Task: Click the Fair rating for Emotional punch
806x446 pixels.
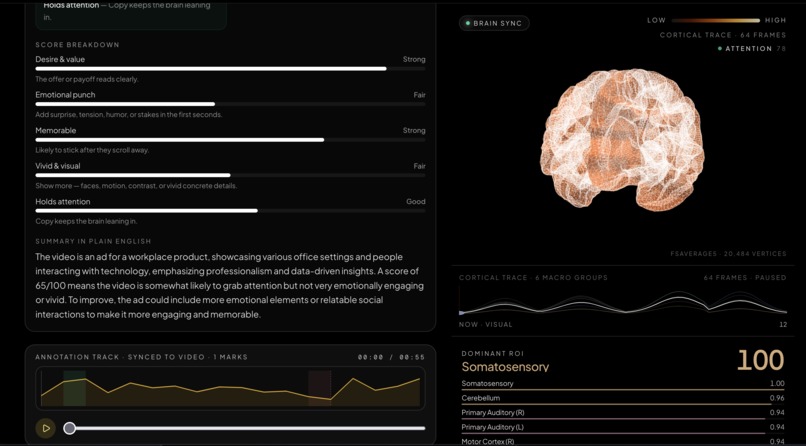Action: tap(419, 95)
